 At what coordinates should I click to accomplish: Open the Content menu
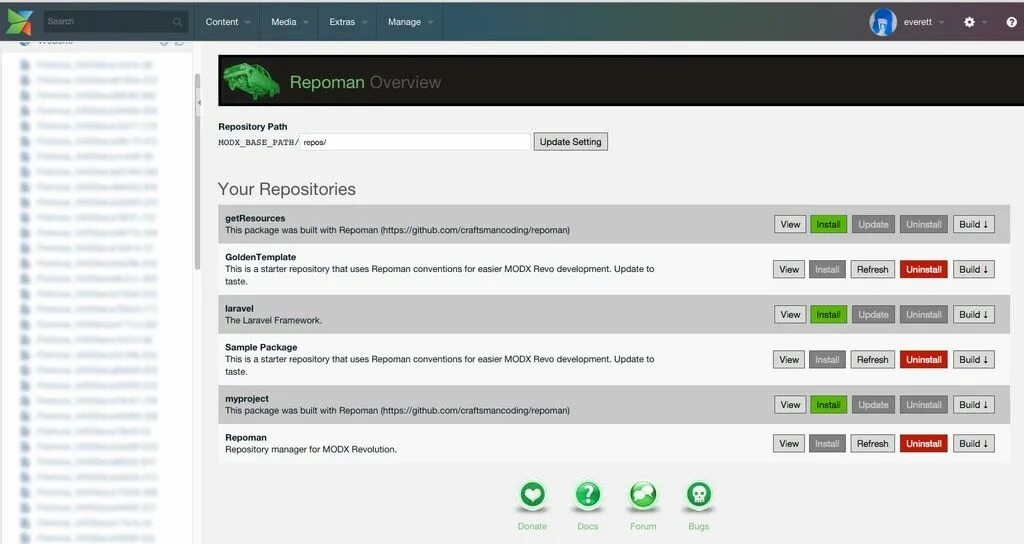tap(227, 22)
